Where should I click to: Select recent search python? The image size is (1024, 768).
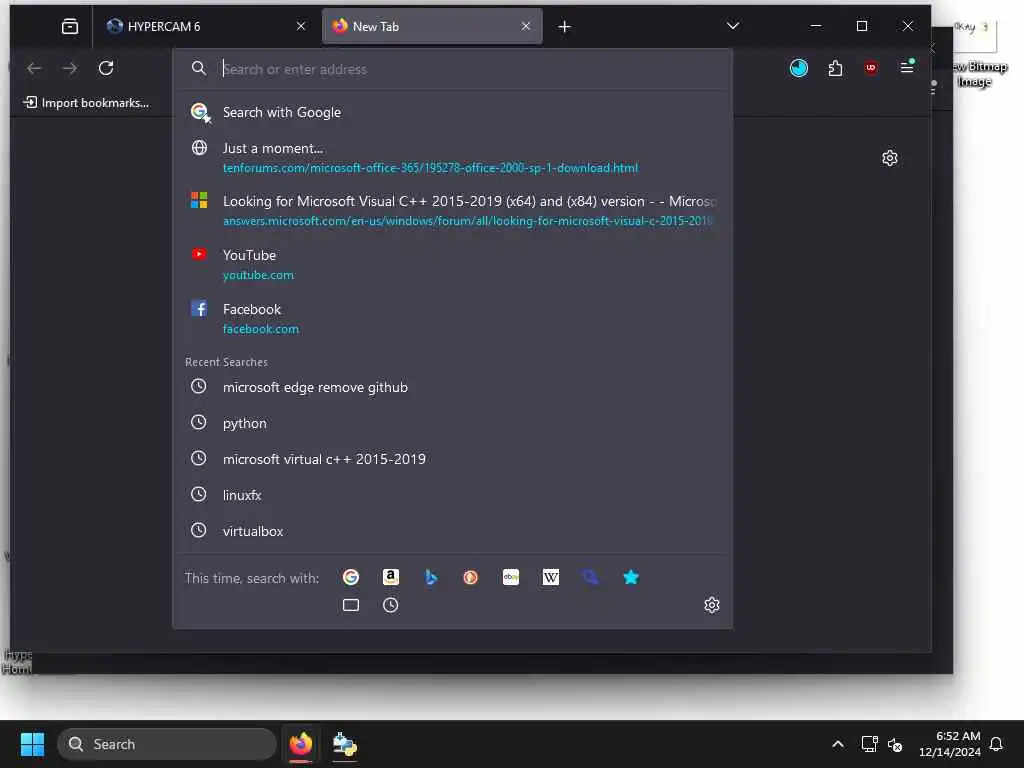452,423
